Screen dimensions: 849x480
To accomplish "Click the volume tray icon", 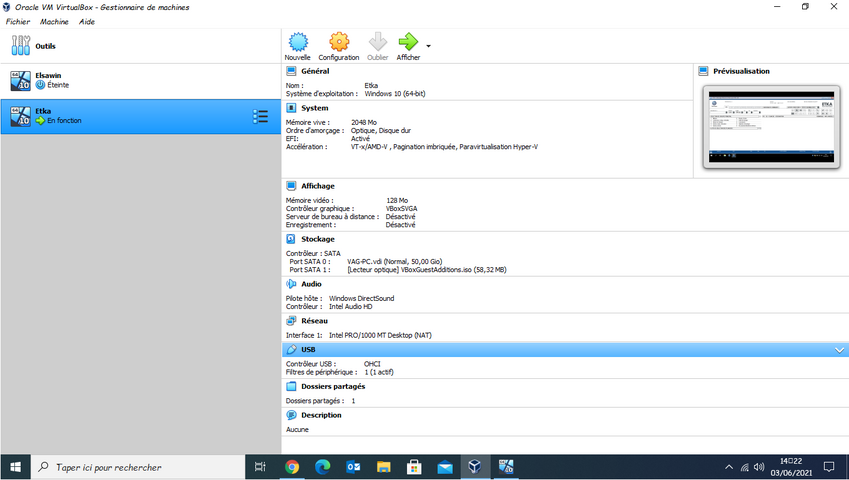I will (759, 467).
